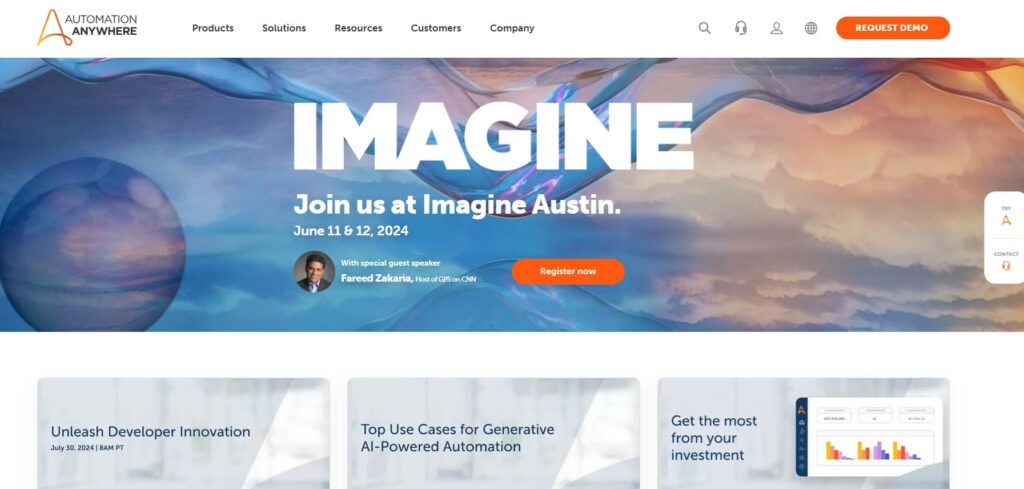Open the Unleash Developer Innovation card
The width and height of the screenshot is (1024, 489).
[184, 434]
